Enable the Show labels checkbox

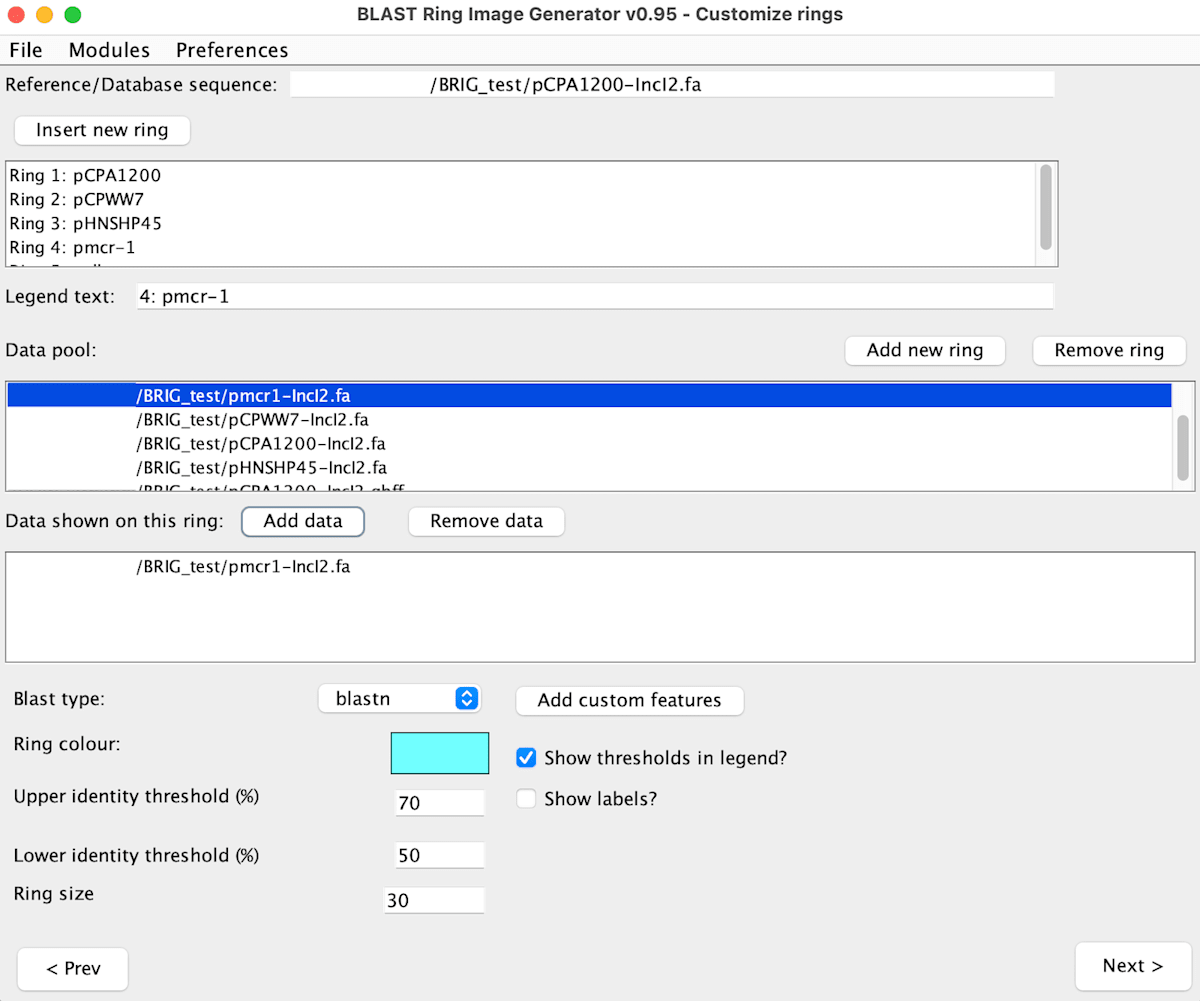pyautogui.click(x=527, y=799)
